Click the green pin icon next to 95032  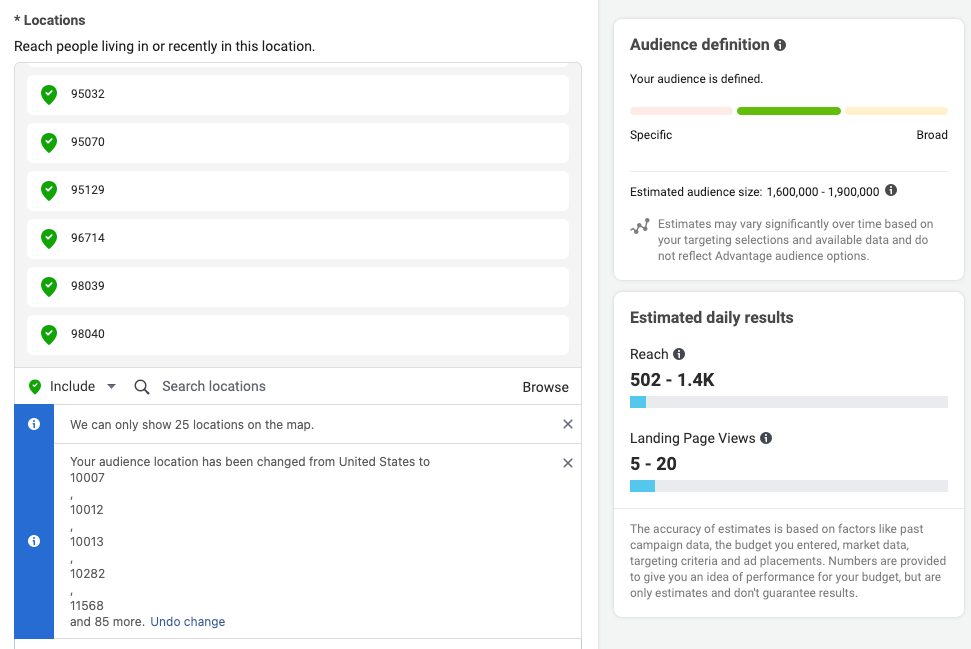[x=48, y=94]
